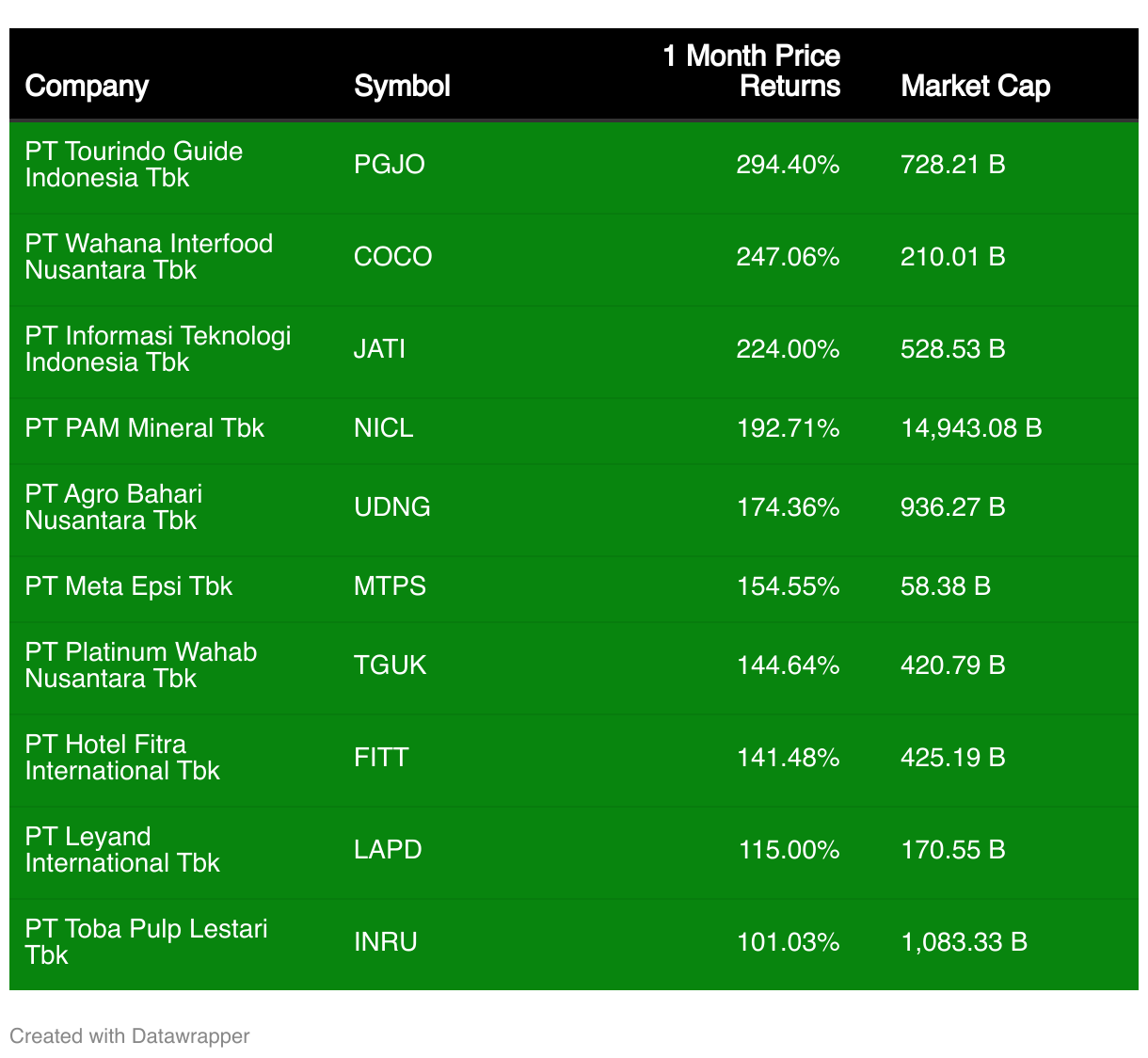Select PT Meta Epsi Tbk company name
The image size is (1148, 1058).
[128, 586]
